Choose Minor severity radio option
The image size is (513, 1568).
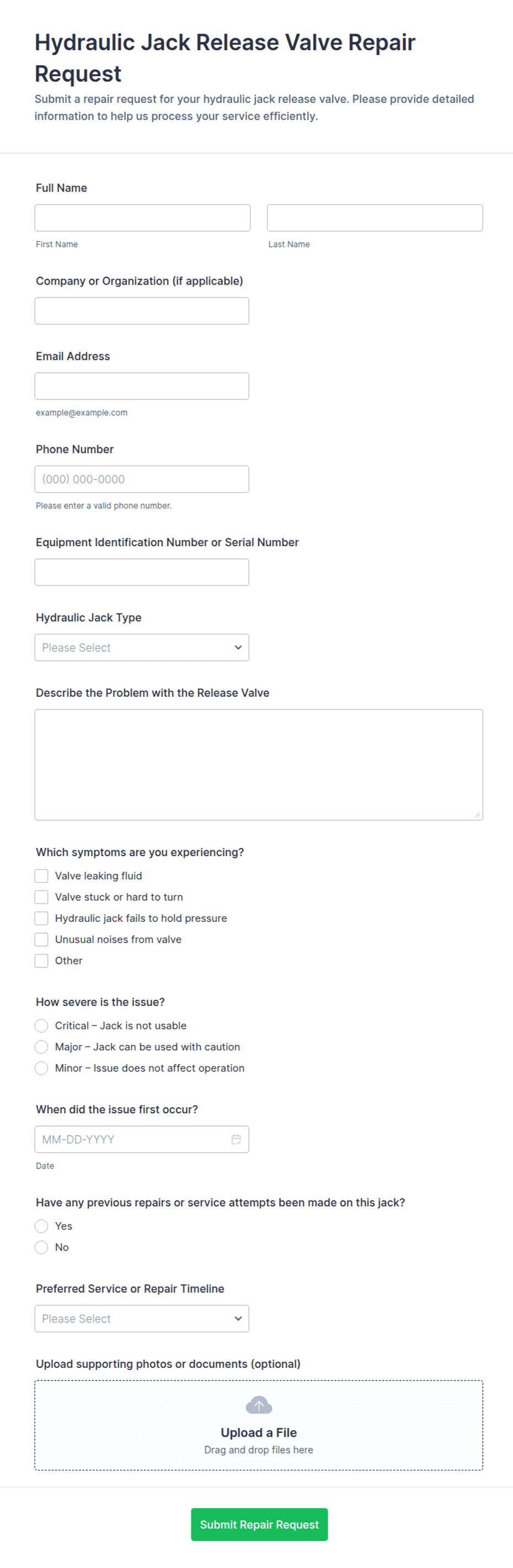point(41,1068)
